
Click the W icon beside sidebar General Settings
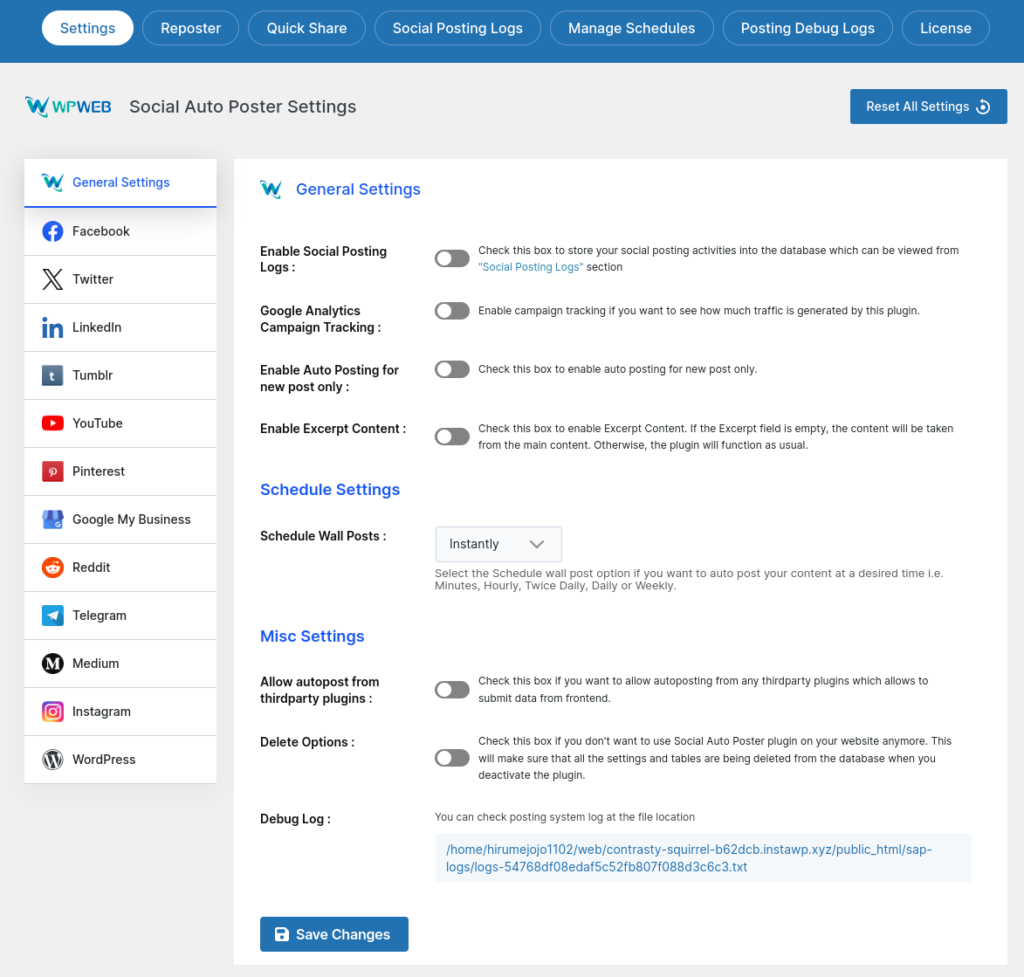coord(53,182)
